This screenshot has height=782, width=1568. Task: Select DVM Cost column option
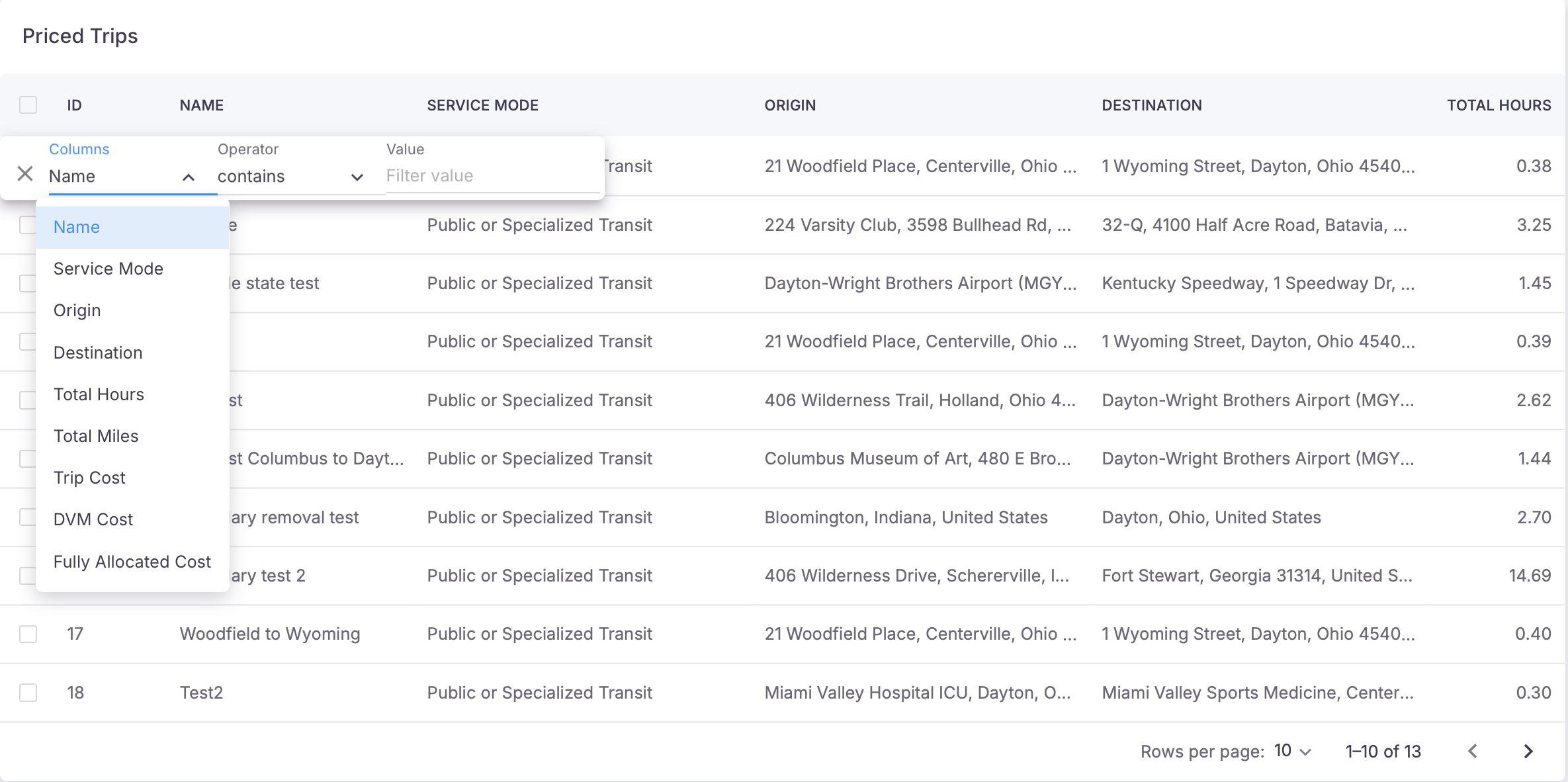coord(93,519)
